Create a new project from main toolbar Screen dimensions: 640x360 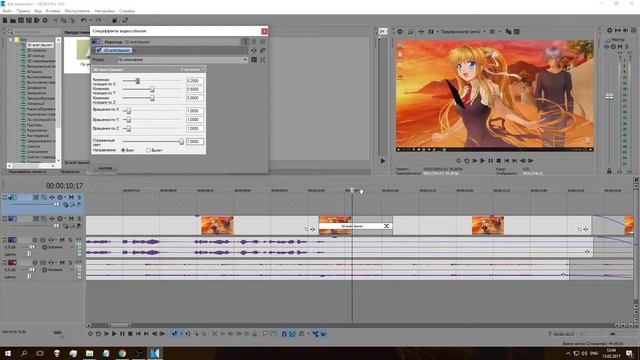point(5,20)
